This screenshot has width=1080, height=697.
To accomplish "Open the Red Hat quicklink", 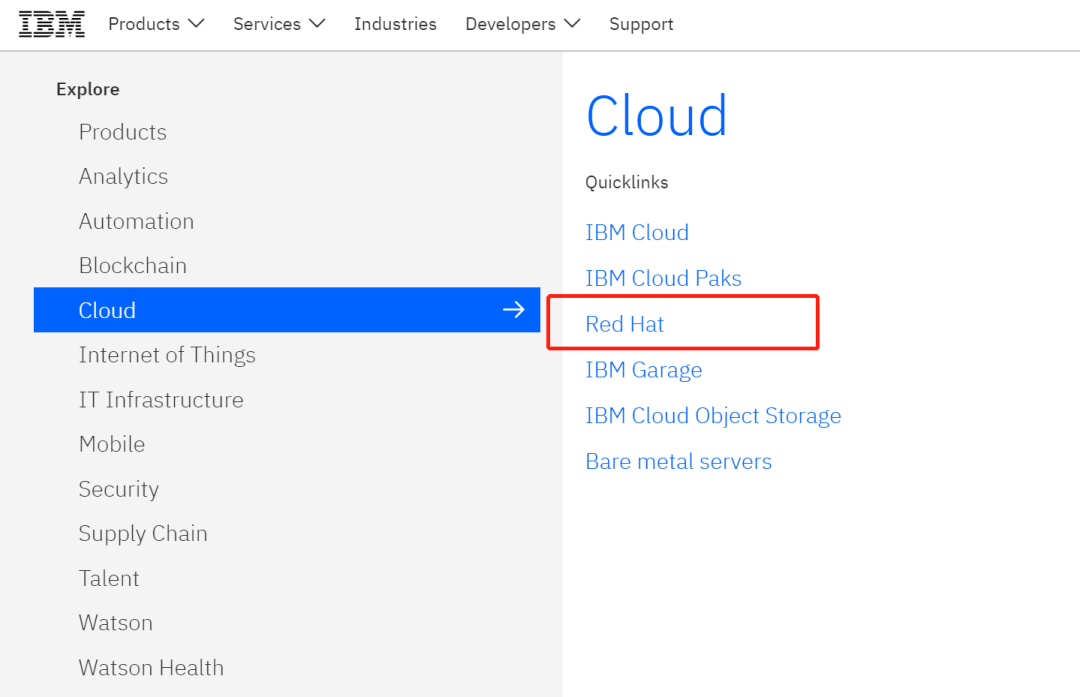I will click(625, 324).
